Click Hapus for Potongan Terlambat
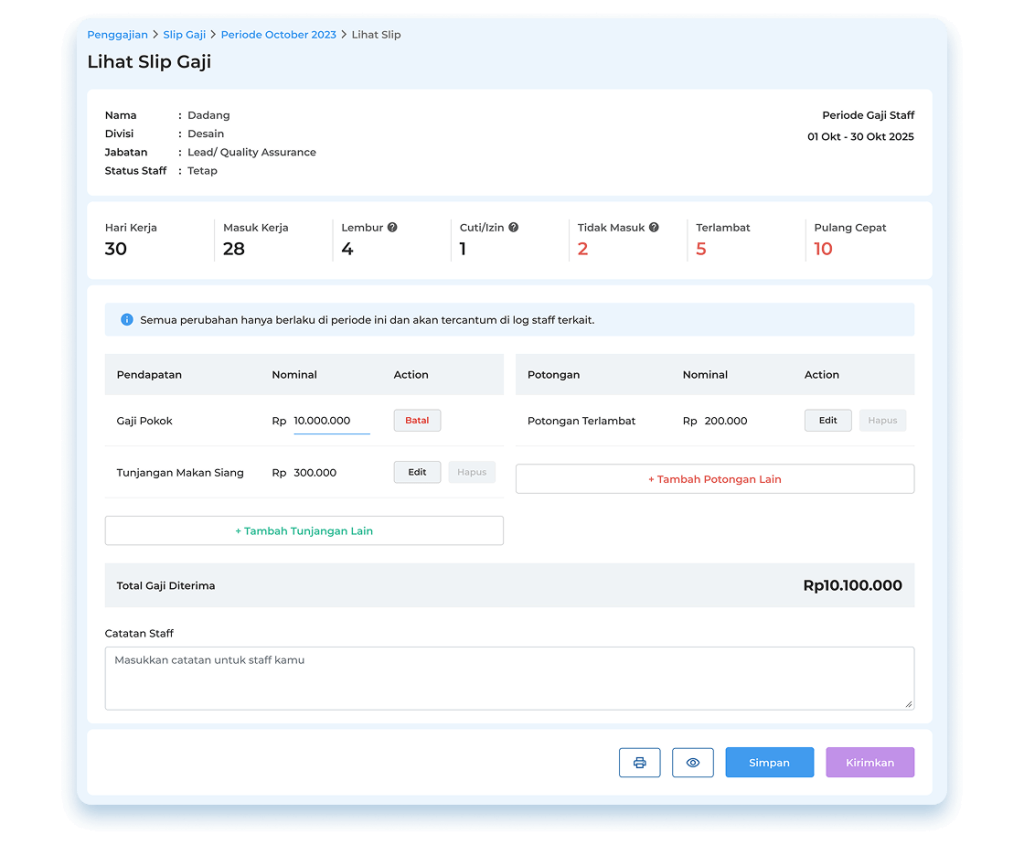Image resolution: width=1024 pixels, height=856 pixels. 882,421
